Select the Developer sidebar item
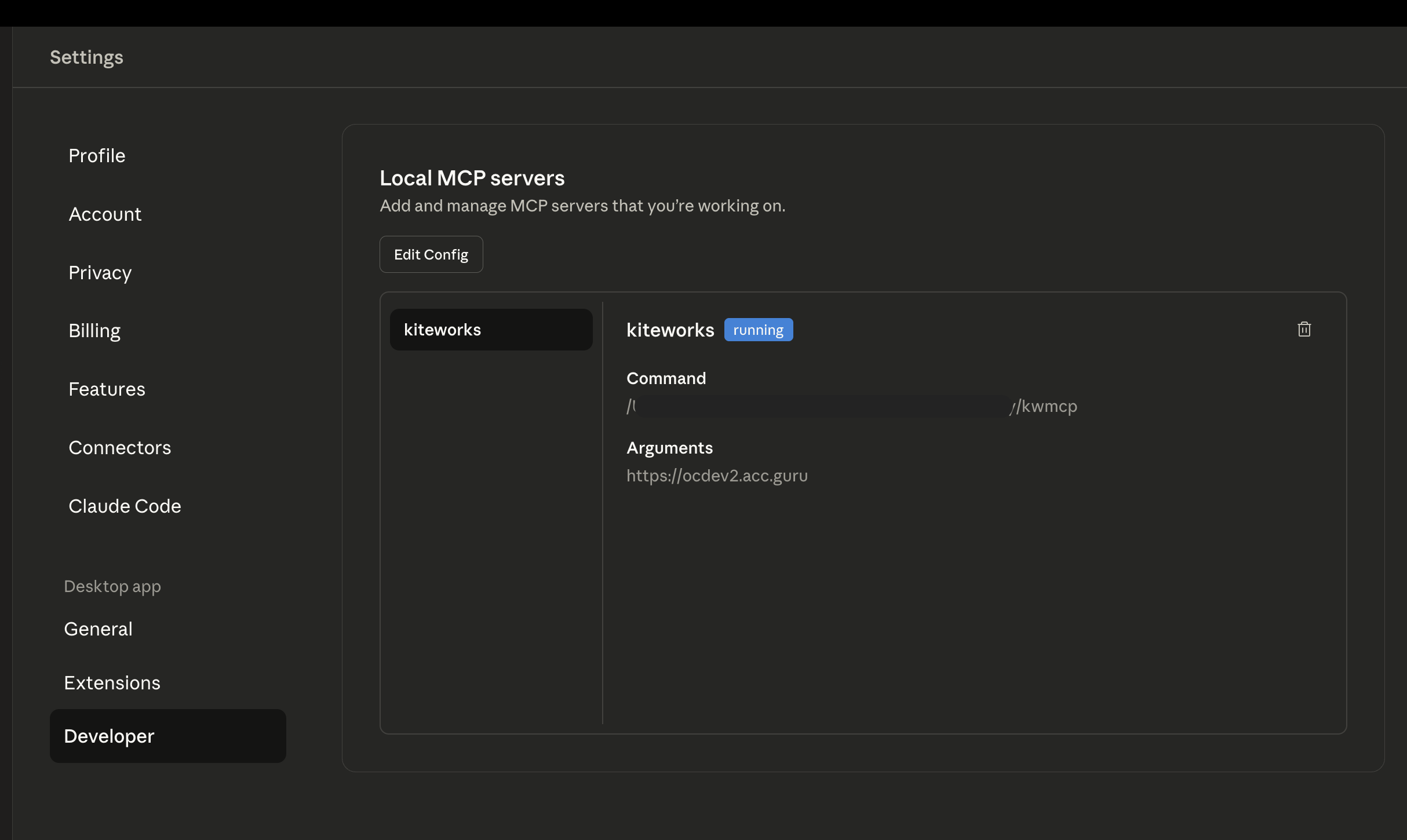 point(167,736)
